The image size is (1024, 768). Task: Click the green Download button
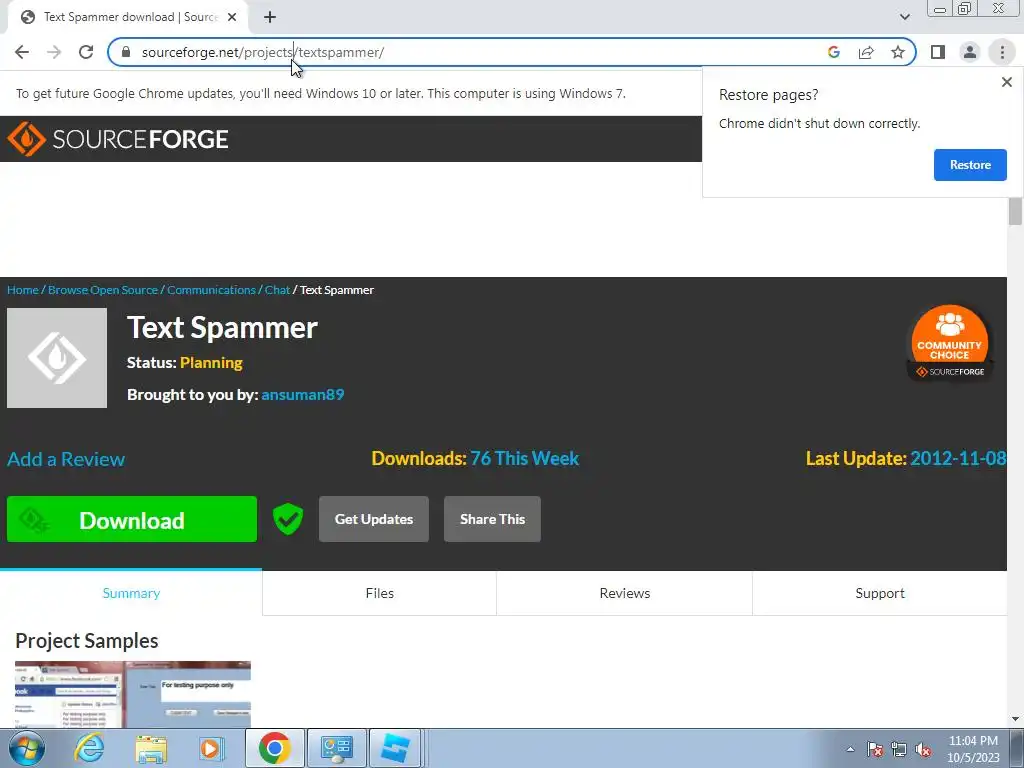click(132, 519)
